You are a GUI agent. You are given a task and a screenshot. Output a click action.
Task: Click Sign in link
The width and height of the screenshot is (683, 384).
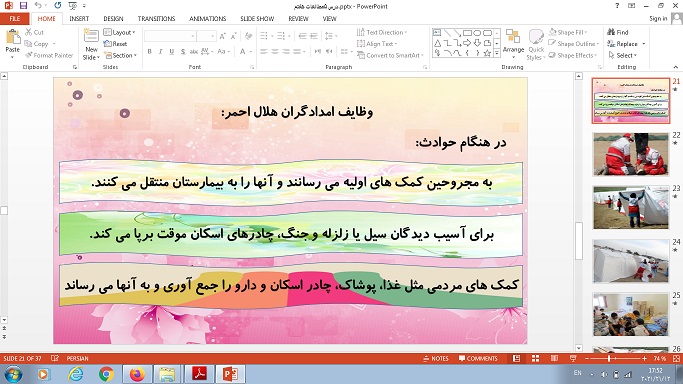click(658, 18)
